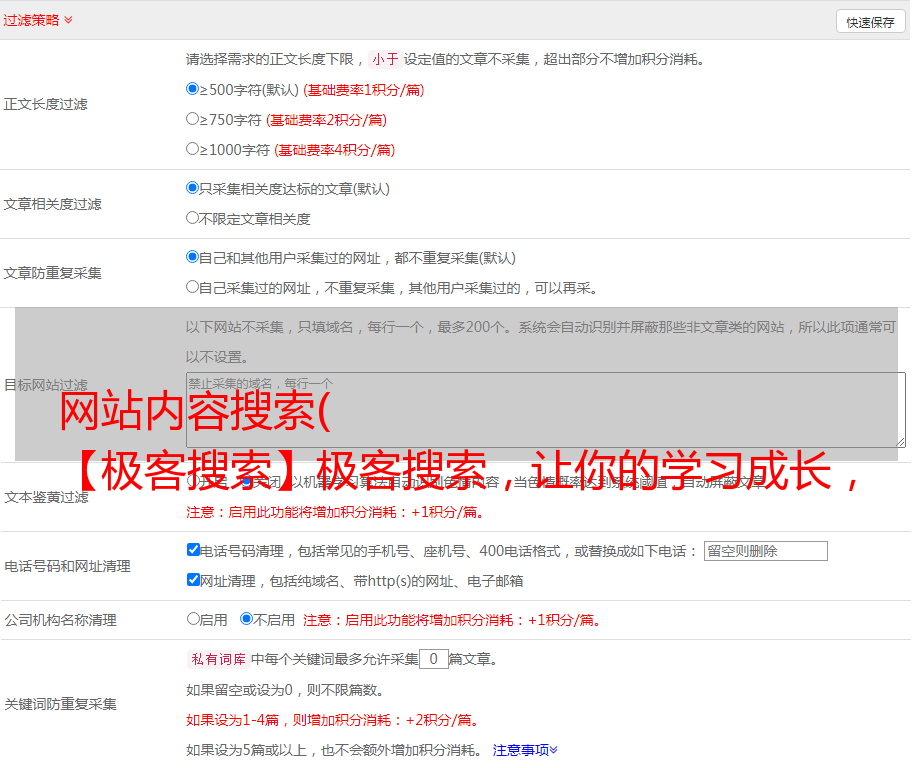Viewport: 912px width, 768px height.
Task: Choose 只采集相关度达标的文章 radio option
Action: pyautogui.click(x=193, y=187)
